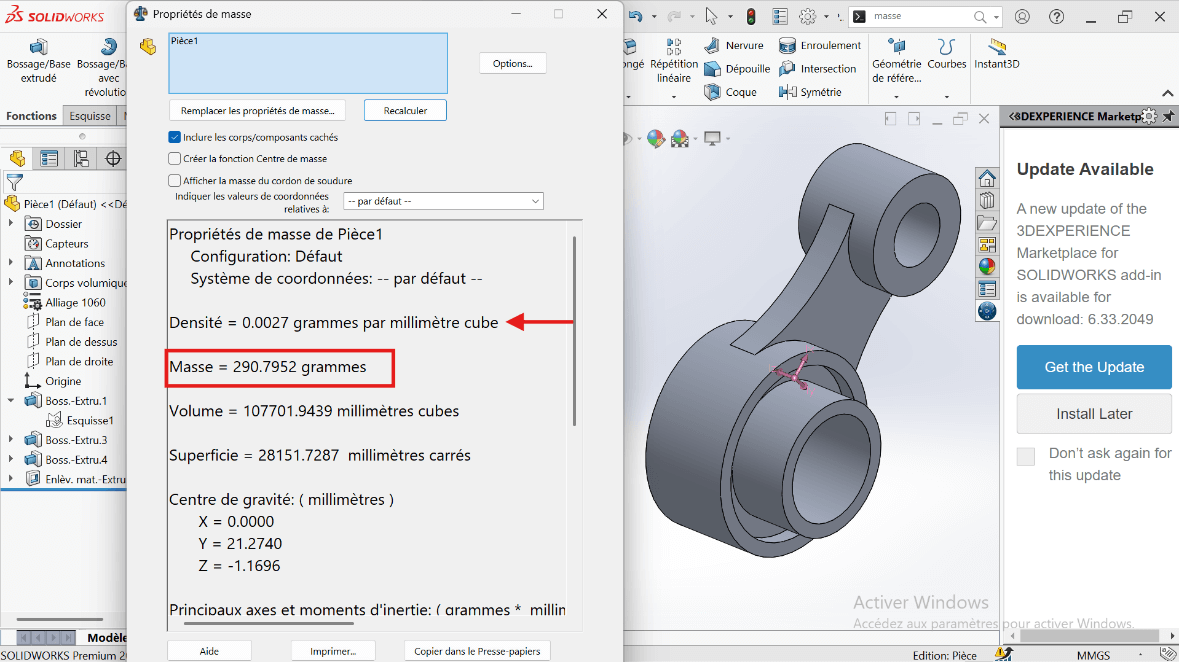Toggle the Instant3D tool

click(996, 54)
